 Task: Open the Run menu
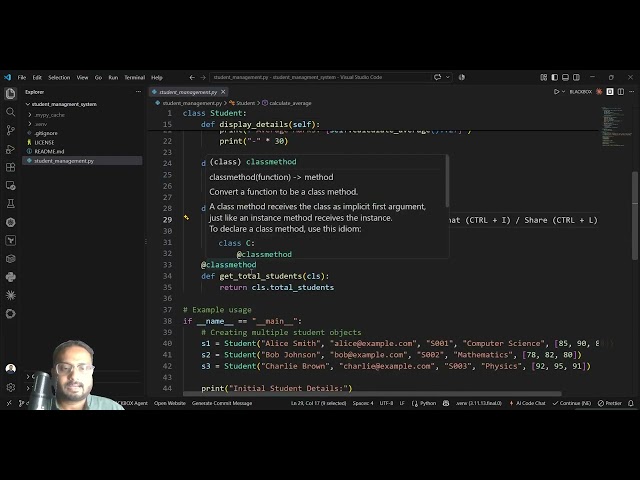[x=113, y=77]
